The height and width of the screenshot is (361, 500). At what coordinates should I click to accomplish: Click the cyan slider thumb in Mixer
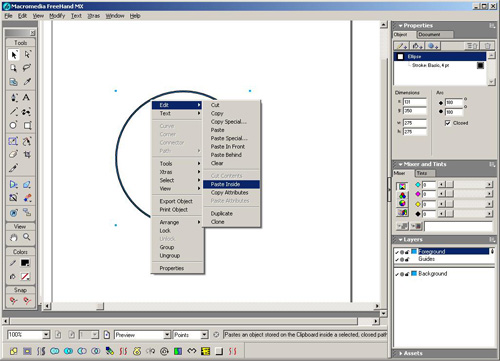click(450, 184)
